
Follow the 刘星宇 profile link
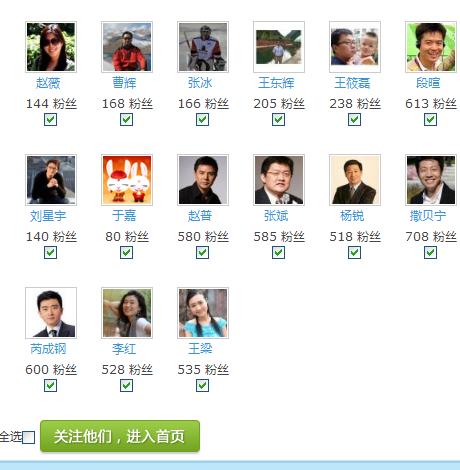coord(48,216)
